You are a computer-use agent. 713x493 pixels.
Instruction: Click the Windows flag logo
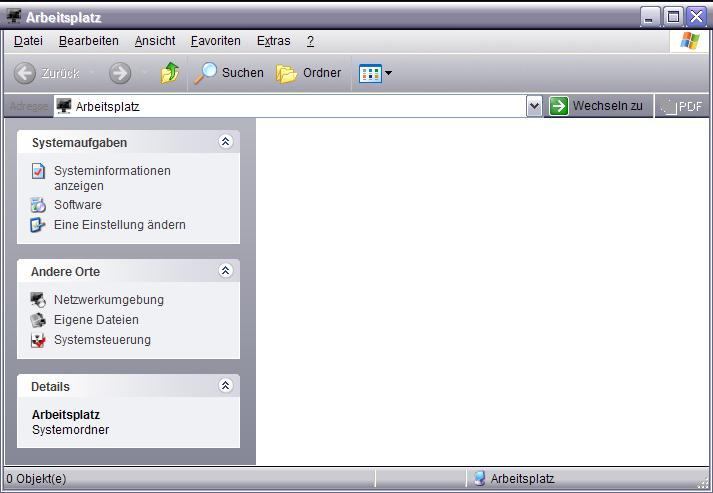pos(689,41)
